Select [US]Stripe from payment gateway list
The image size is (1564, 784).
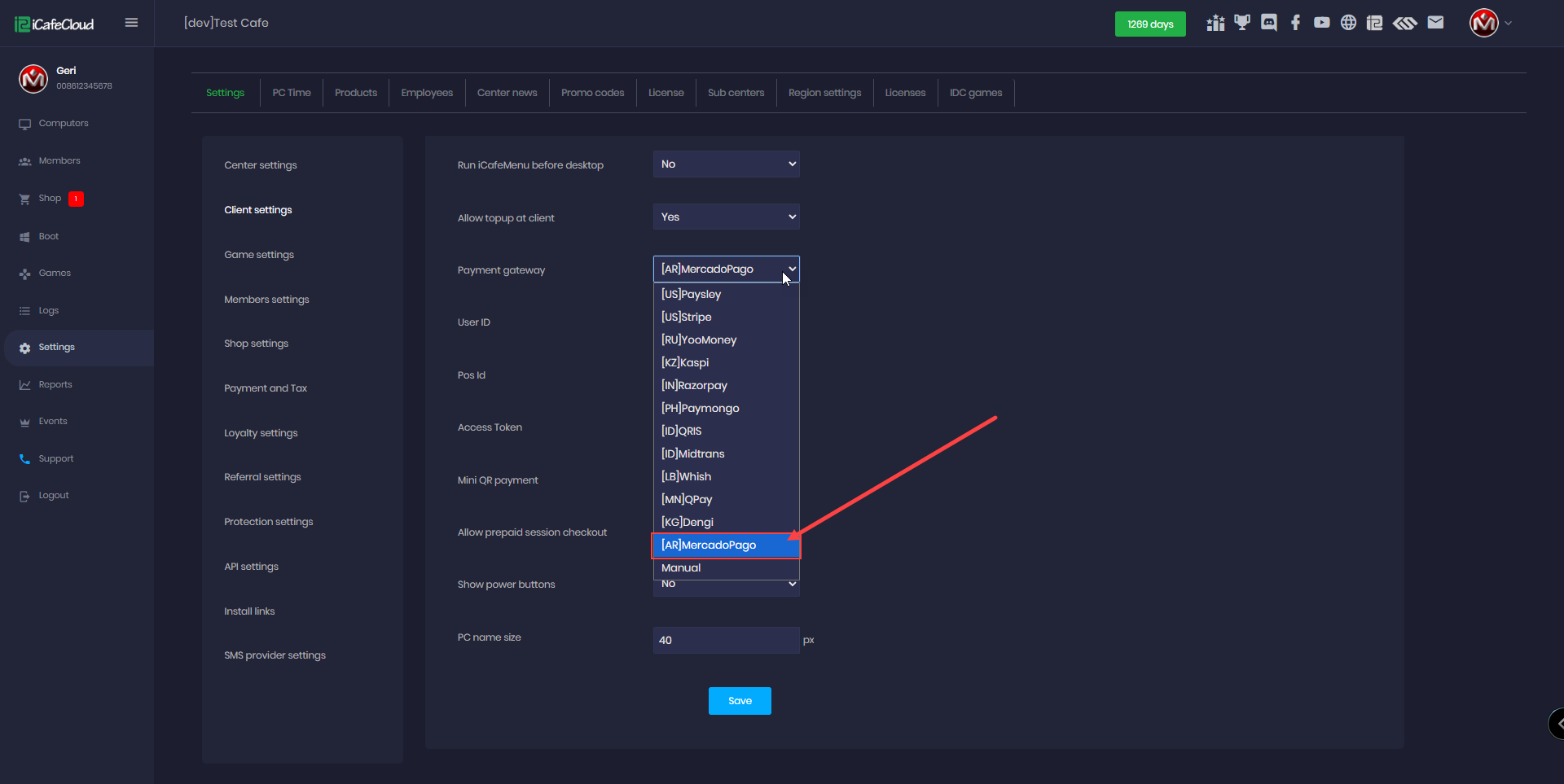pos(687,318)
